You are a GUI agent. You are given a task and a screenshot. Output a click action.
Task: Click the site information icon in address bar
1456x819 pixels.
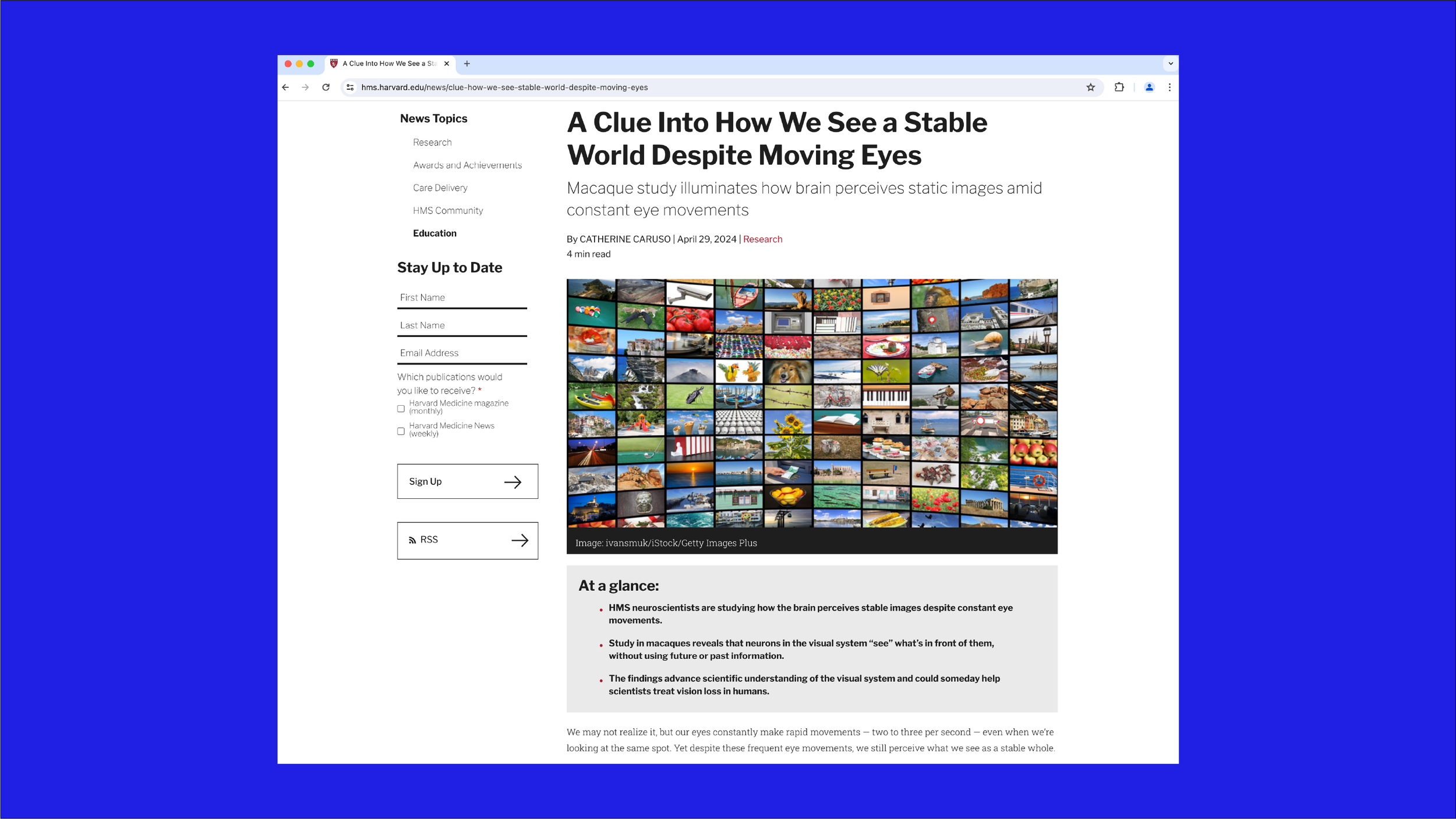point(350,87)
